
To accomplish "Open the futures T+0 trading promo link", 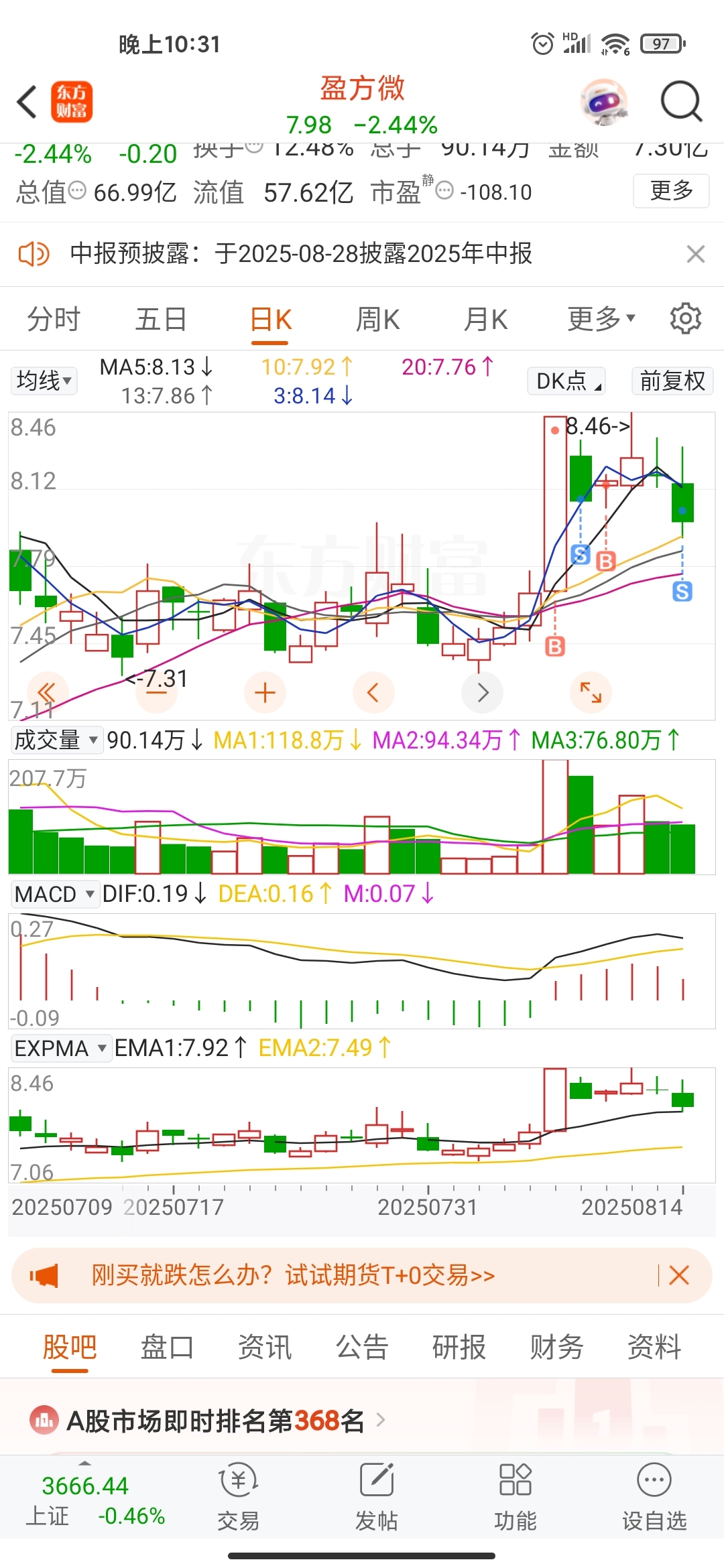I will pyautogui.click(x=293, y=1275).
